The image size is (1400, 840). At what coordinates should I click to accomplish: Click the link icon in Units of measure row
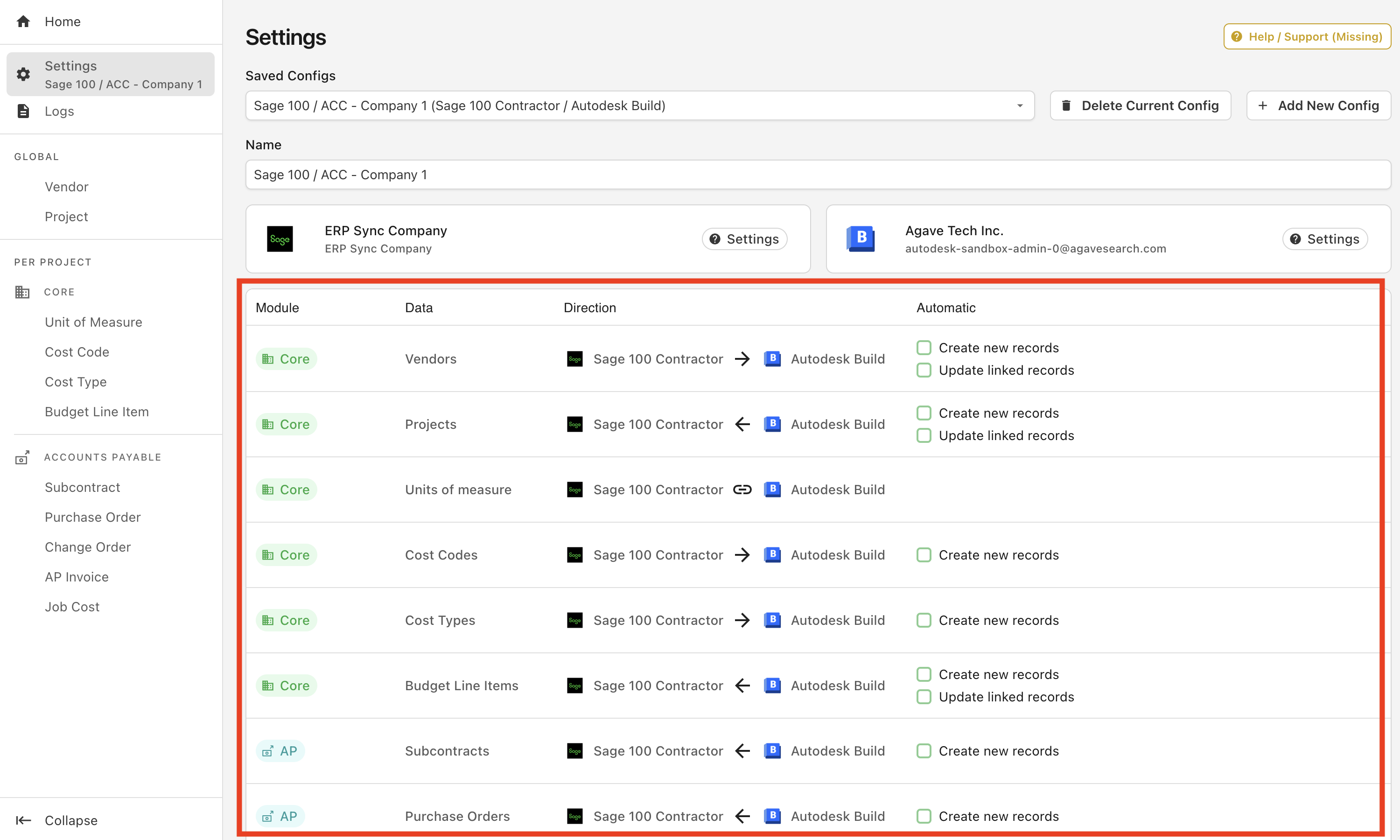pyautogui.click(x=742, y=490)
